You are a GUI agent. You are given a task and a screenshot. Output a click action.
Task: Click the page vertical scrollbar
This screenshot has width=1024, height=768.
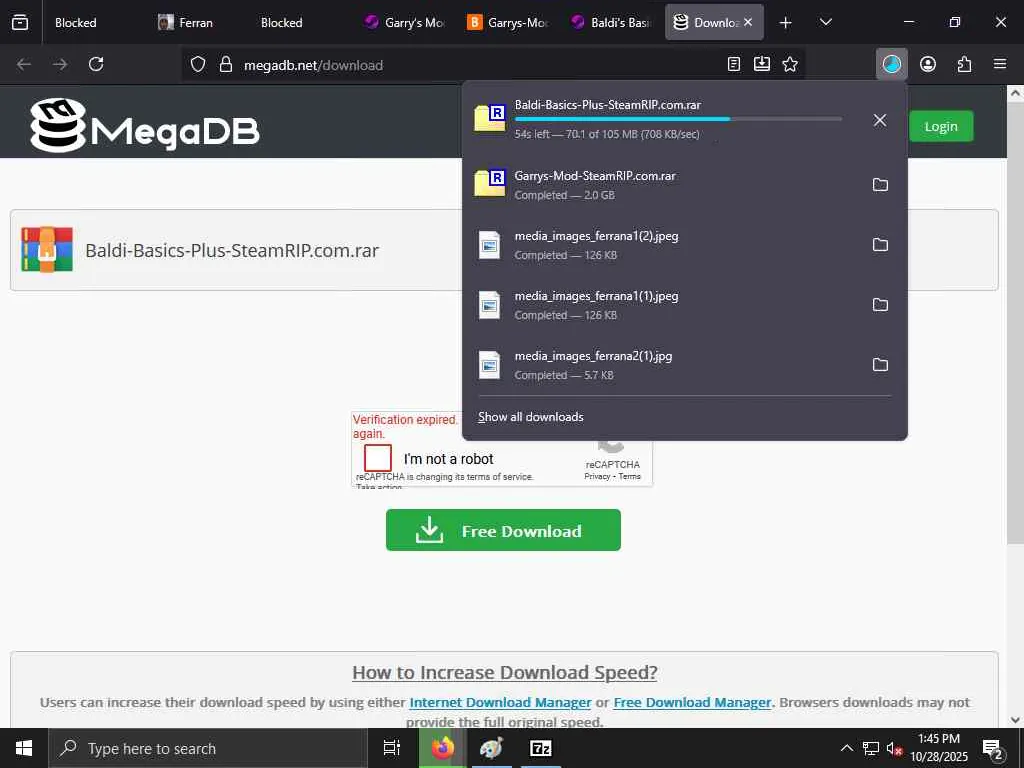pyautogui.click(x=1015, y=321)
